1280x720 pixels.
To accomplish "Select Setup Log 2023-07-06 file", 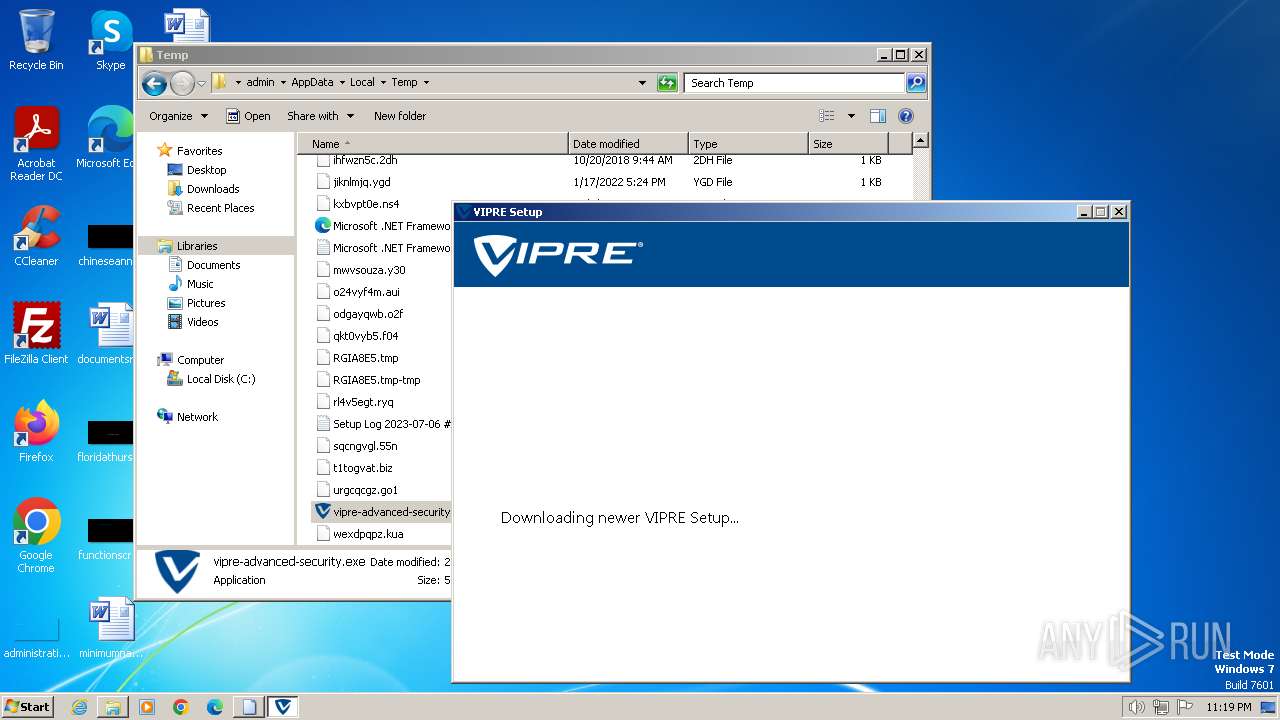I will pyautogui.click(x=385, y=424).
